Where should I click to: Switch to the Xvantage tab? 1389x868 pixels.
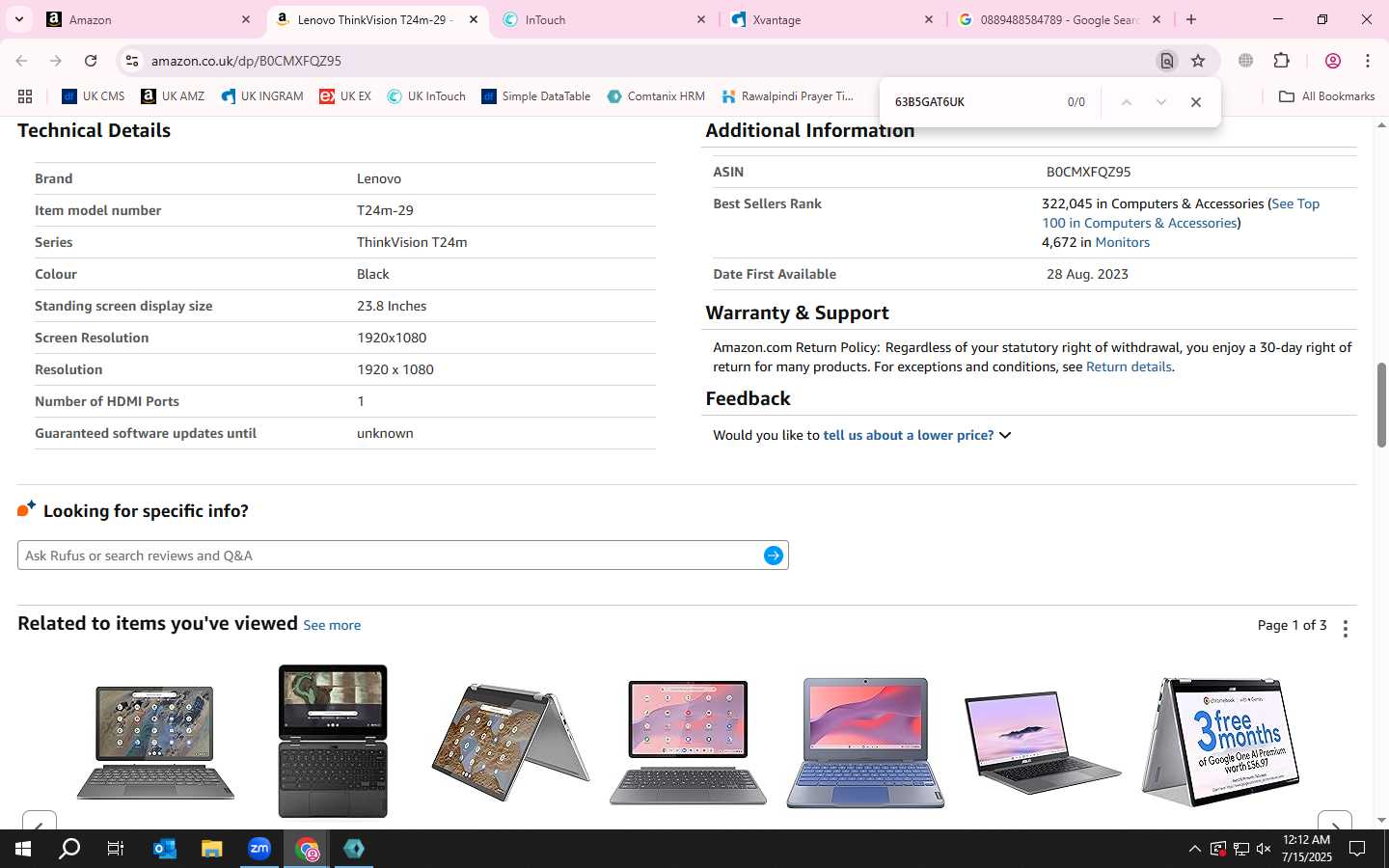click(833, 19)
